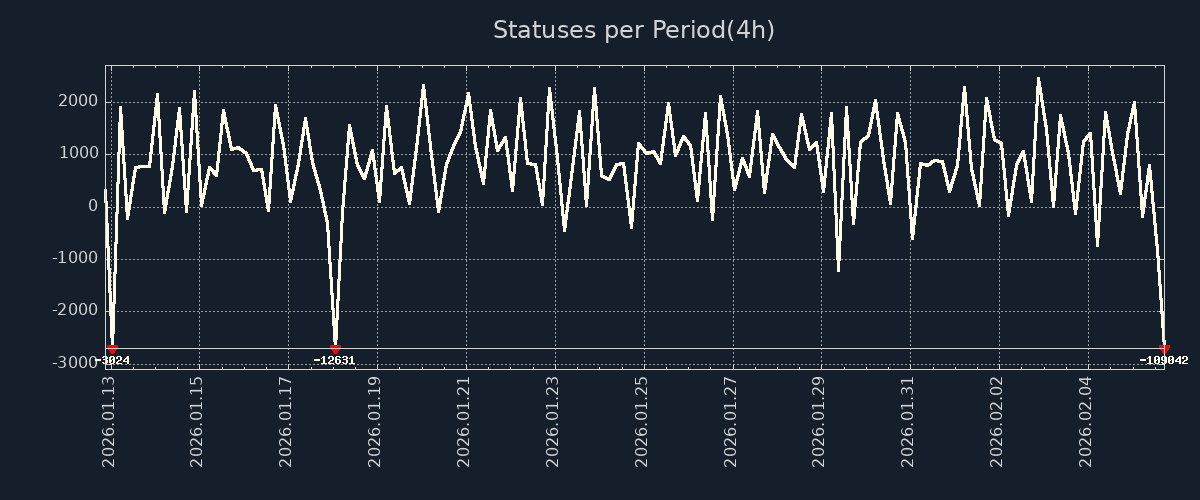Screen dimensions: 1200x500
Task: Click the -3024 data label
Action: click(x=115, y=360)
